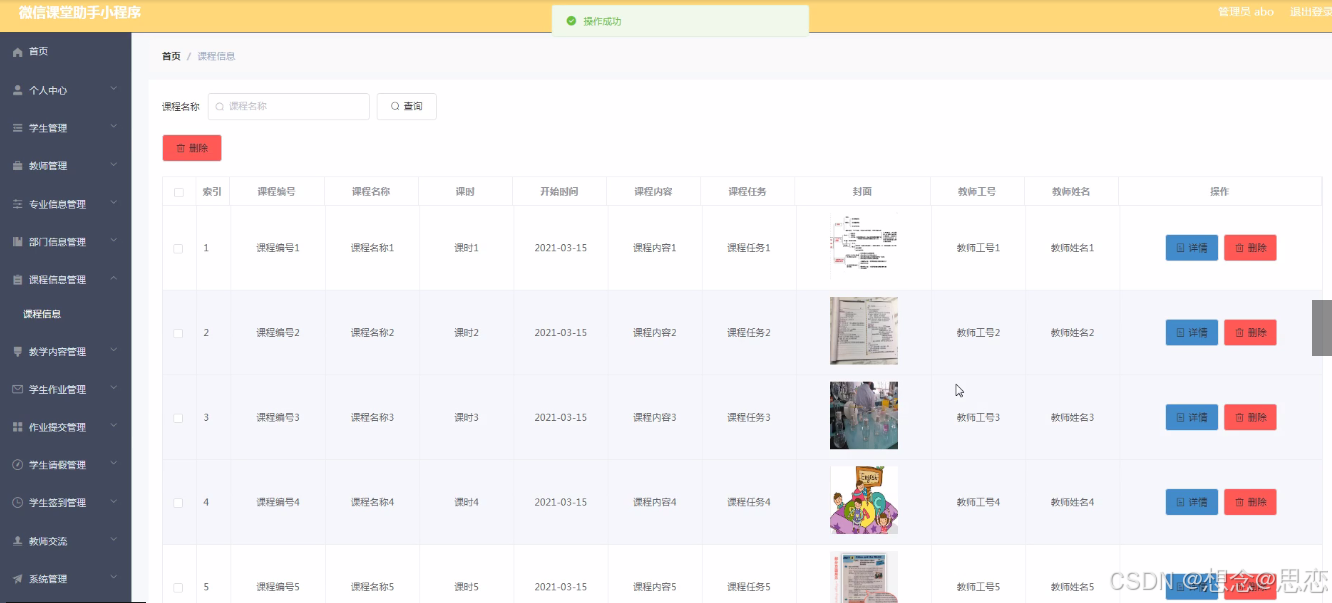Click the magnifier icon inside 课程名称 search field
Viewport: 1332px width, 603px height.
(220, 106)
